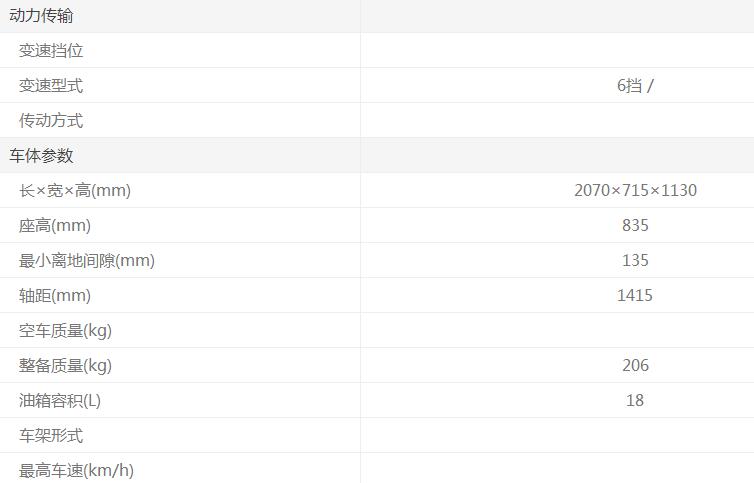The height and width of the screenshot is (483, 754).
Task: Click the 车体参数 section header
Action: (x=41, y=156)
